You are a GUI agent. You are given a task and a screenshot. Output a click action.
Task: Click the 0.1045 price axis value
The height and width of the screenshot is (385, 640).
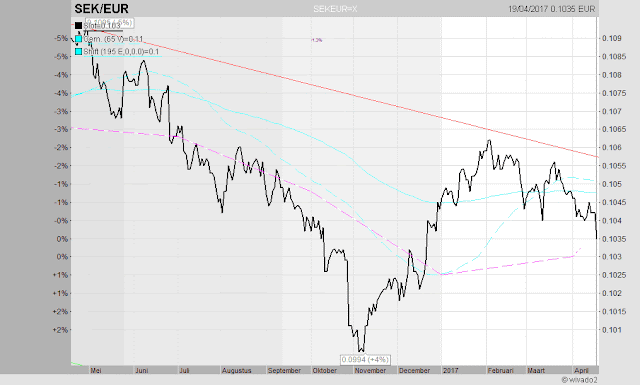pos(614,203)
